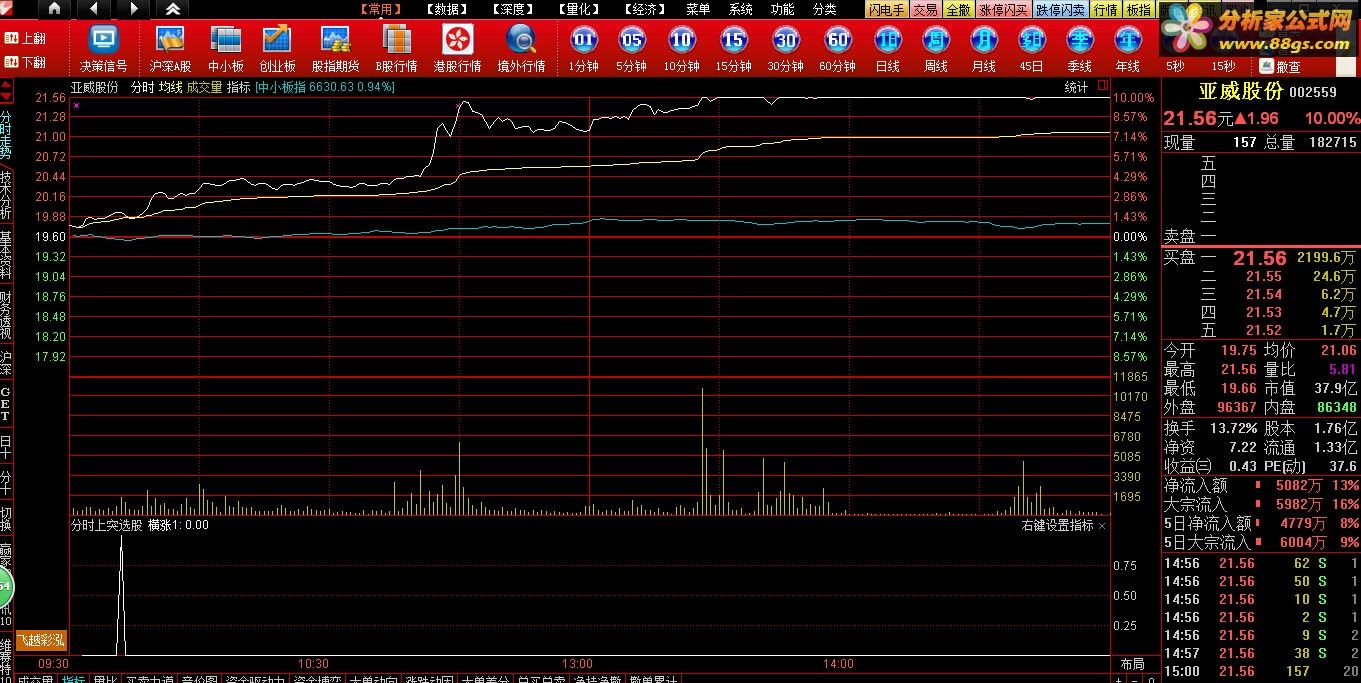The width and height of the screenshot is (1361, 683).
Task: Click the double up-arrow collapse icon
Action: pos(173,9)
